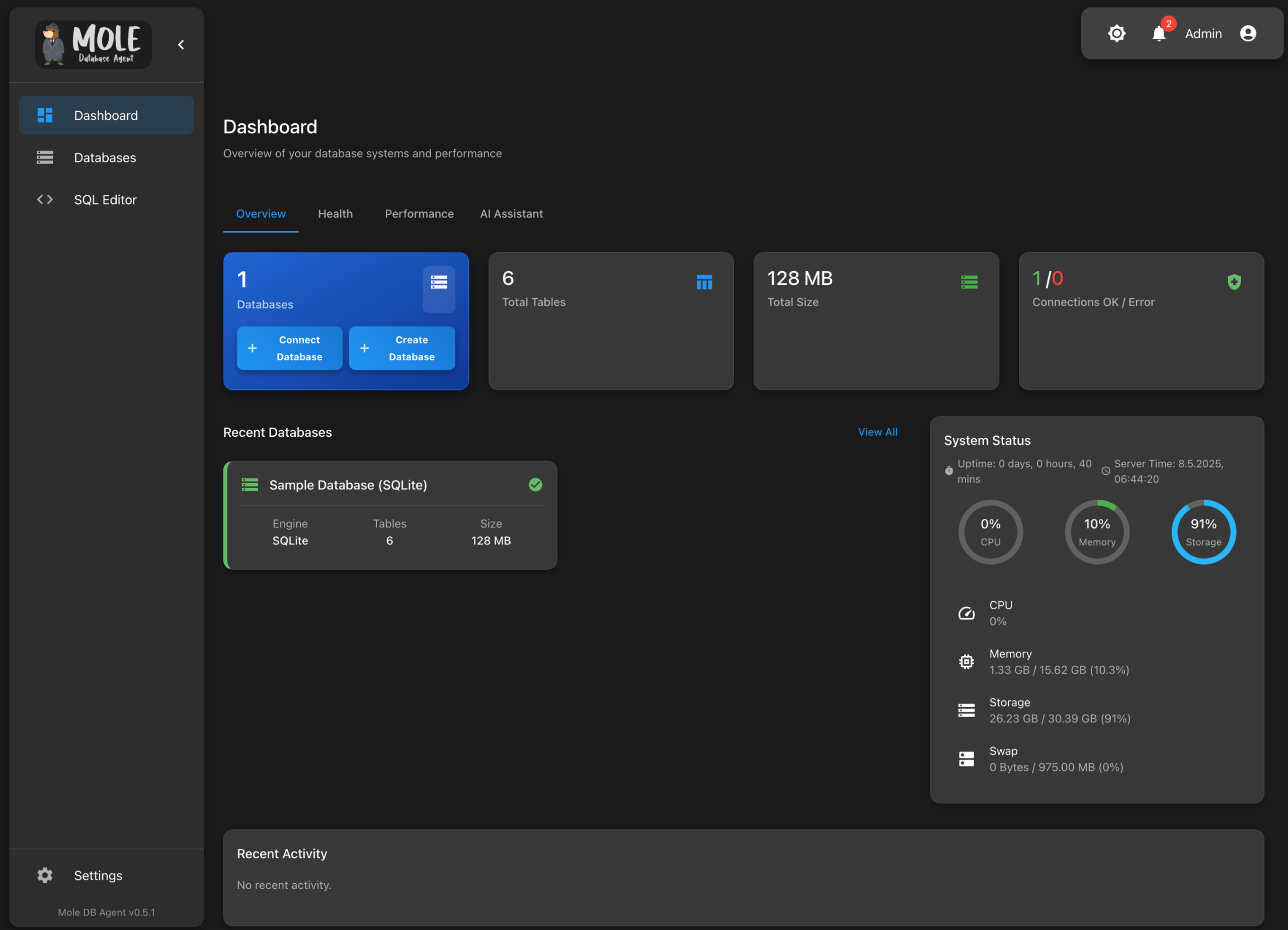Click the Mole Database Agent logo
This screenshot has height=930, width=1288.
pyautogui.click(x=94, y=44)
